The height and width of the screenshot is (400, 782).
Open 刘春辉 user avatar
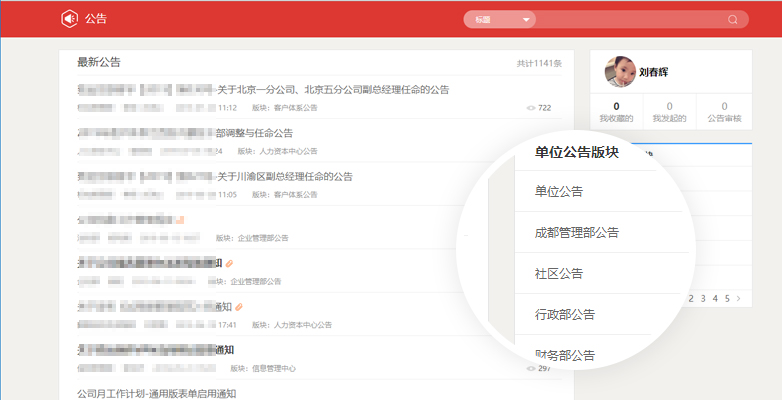pyautogui.click(x=620, y=71)
